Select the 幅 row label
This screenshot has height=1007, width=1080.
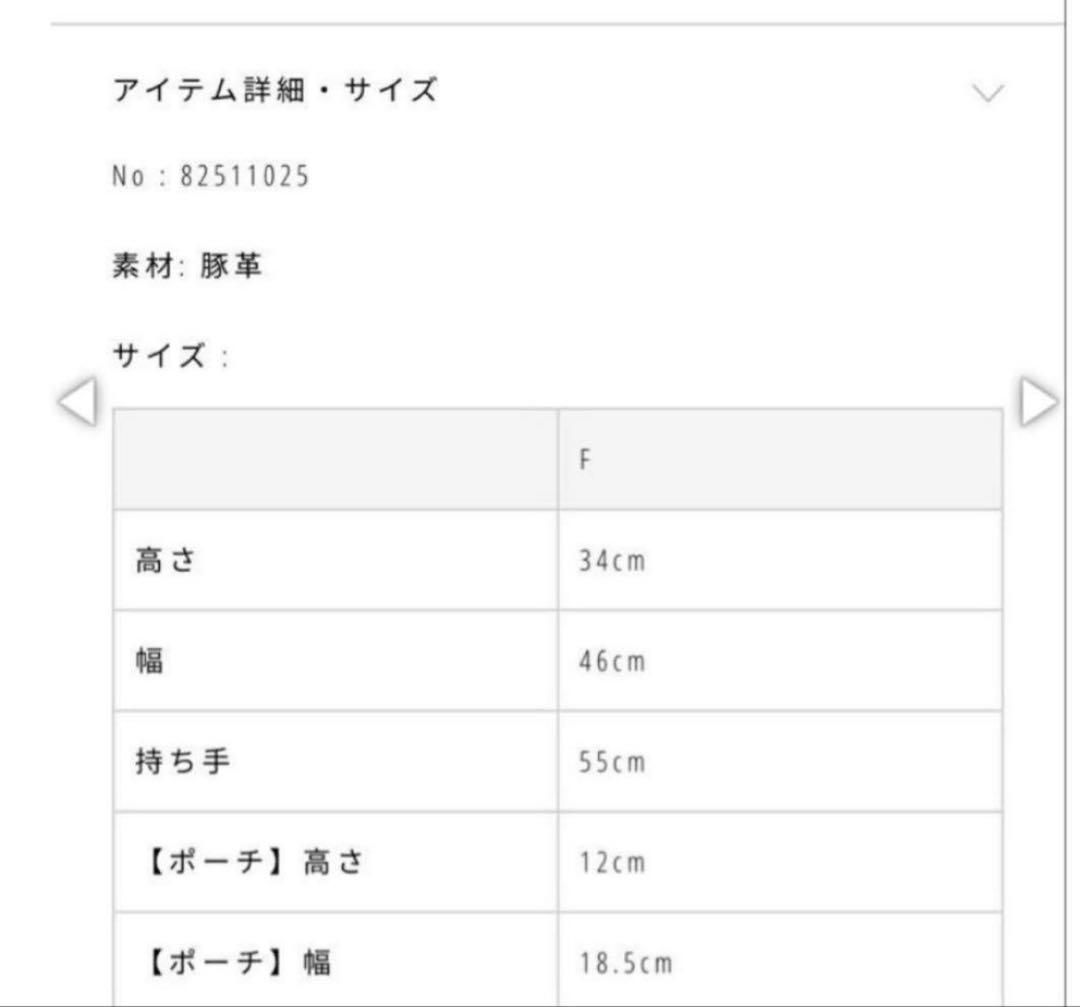(x=149, y=662)
